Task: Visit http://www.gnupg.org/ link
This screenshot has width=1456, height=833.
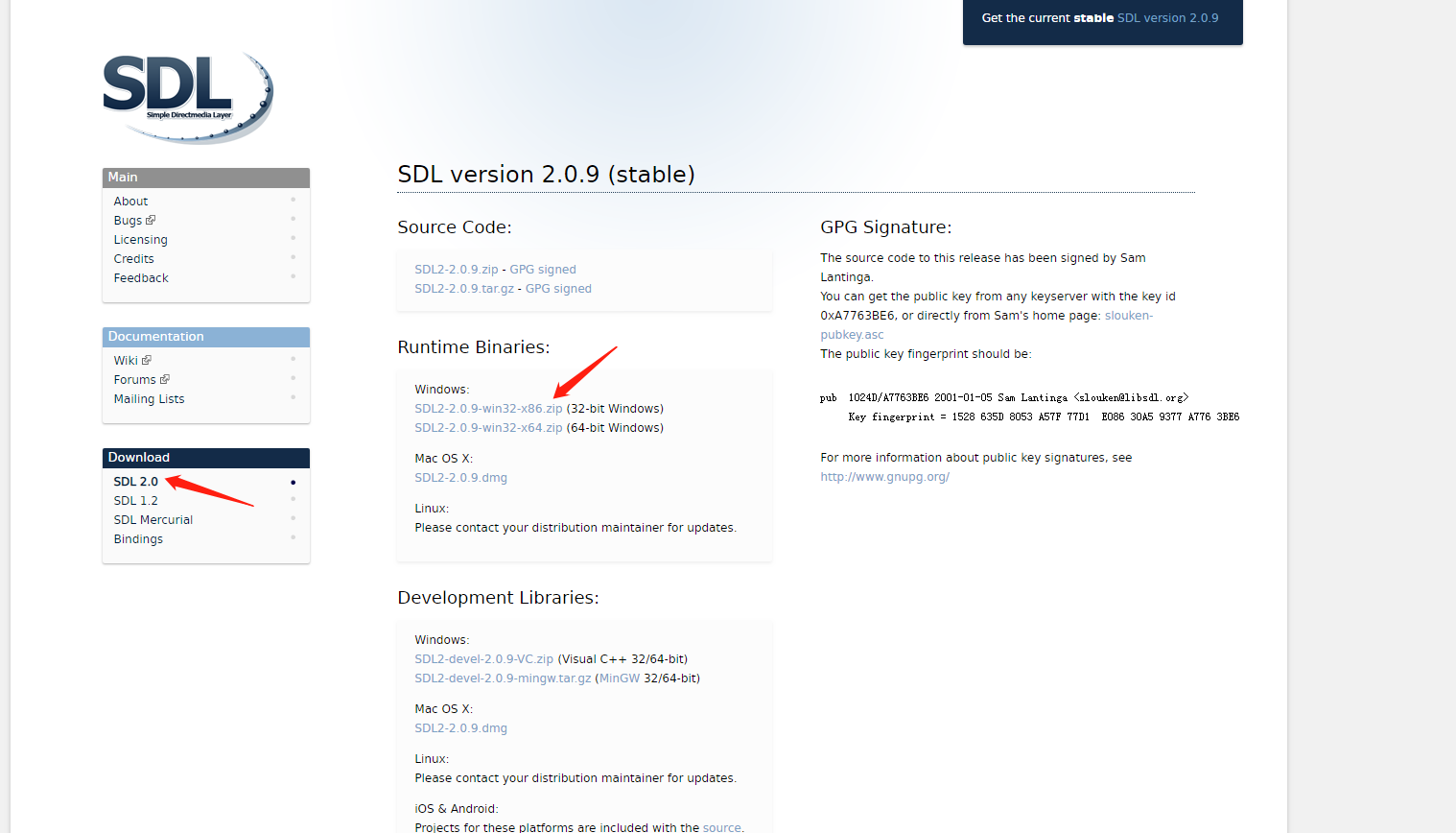Action: click(884, 477)
